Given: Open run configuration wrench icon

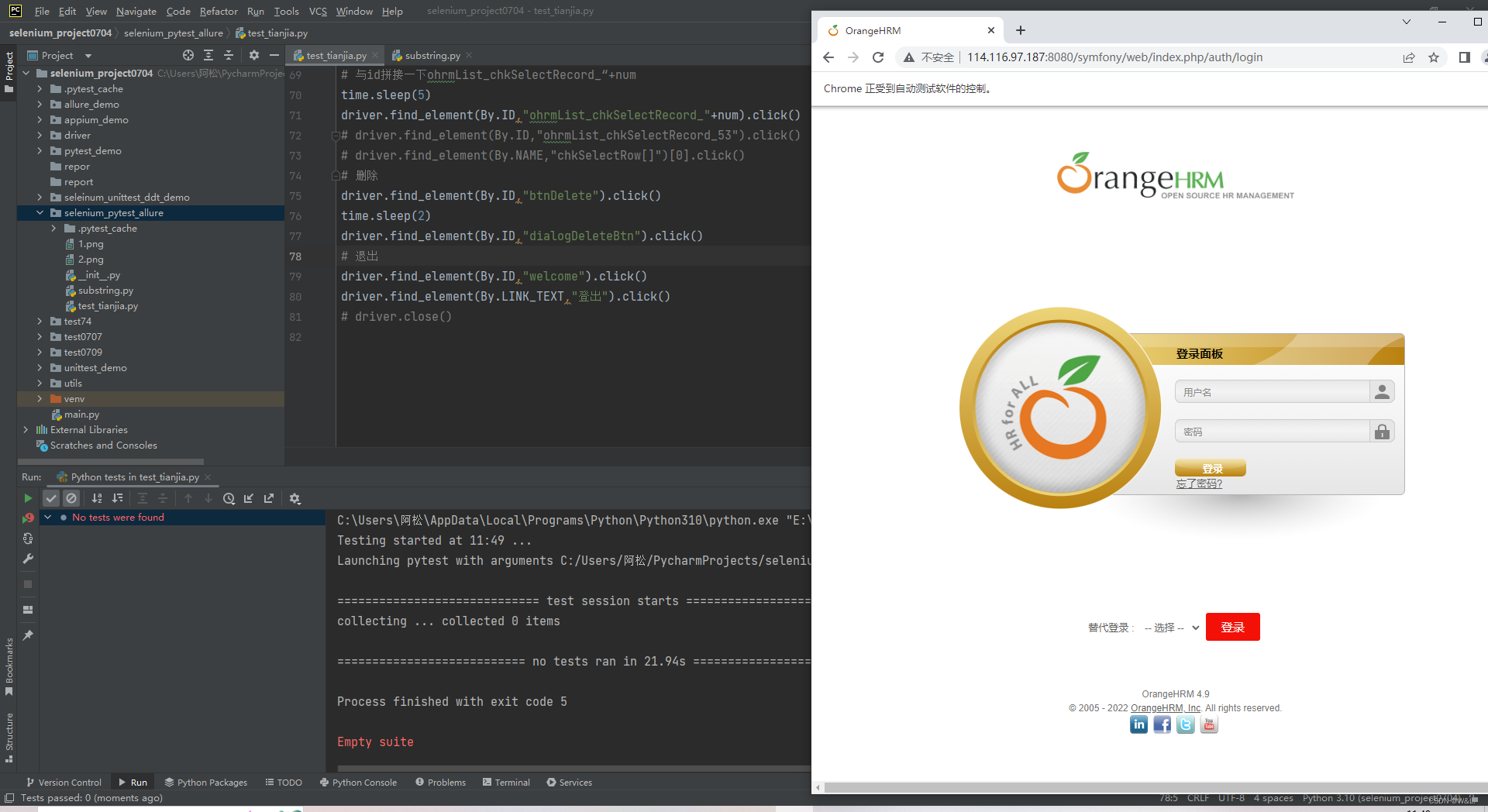Looking at the screenshot, I should [28, 559].
